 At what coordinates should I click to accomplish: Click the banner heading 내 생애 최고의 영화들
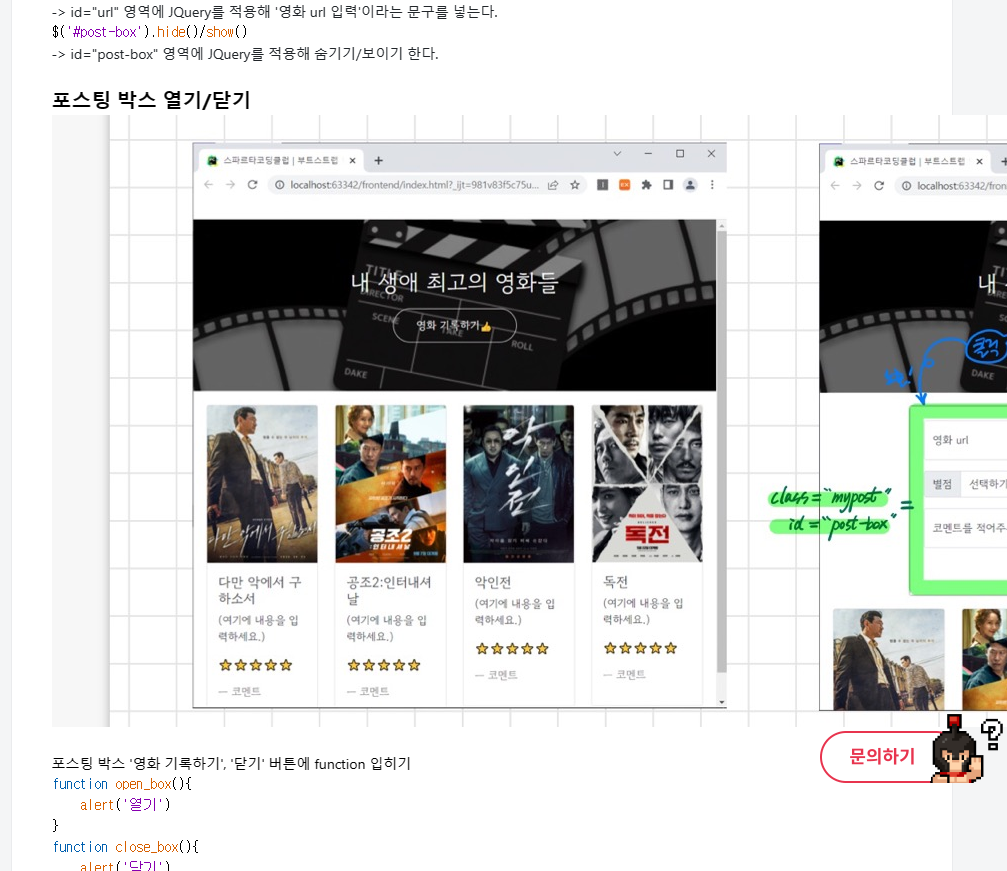pyautogui.click(x=455, y=281)
